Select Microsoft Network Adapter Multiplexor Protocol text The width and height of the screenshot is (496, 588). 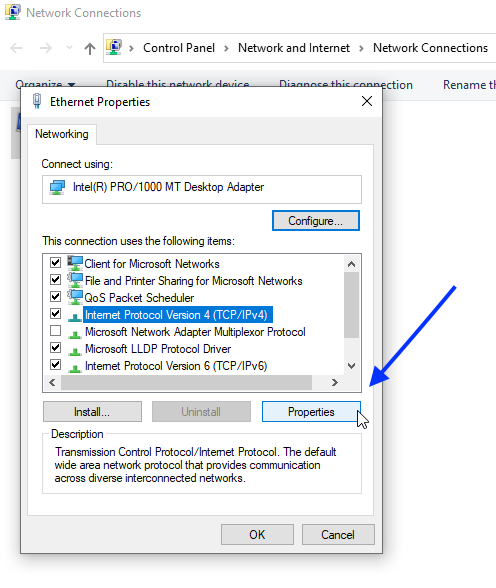point(195,332)
